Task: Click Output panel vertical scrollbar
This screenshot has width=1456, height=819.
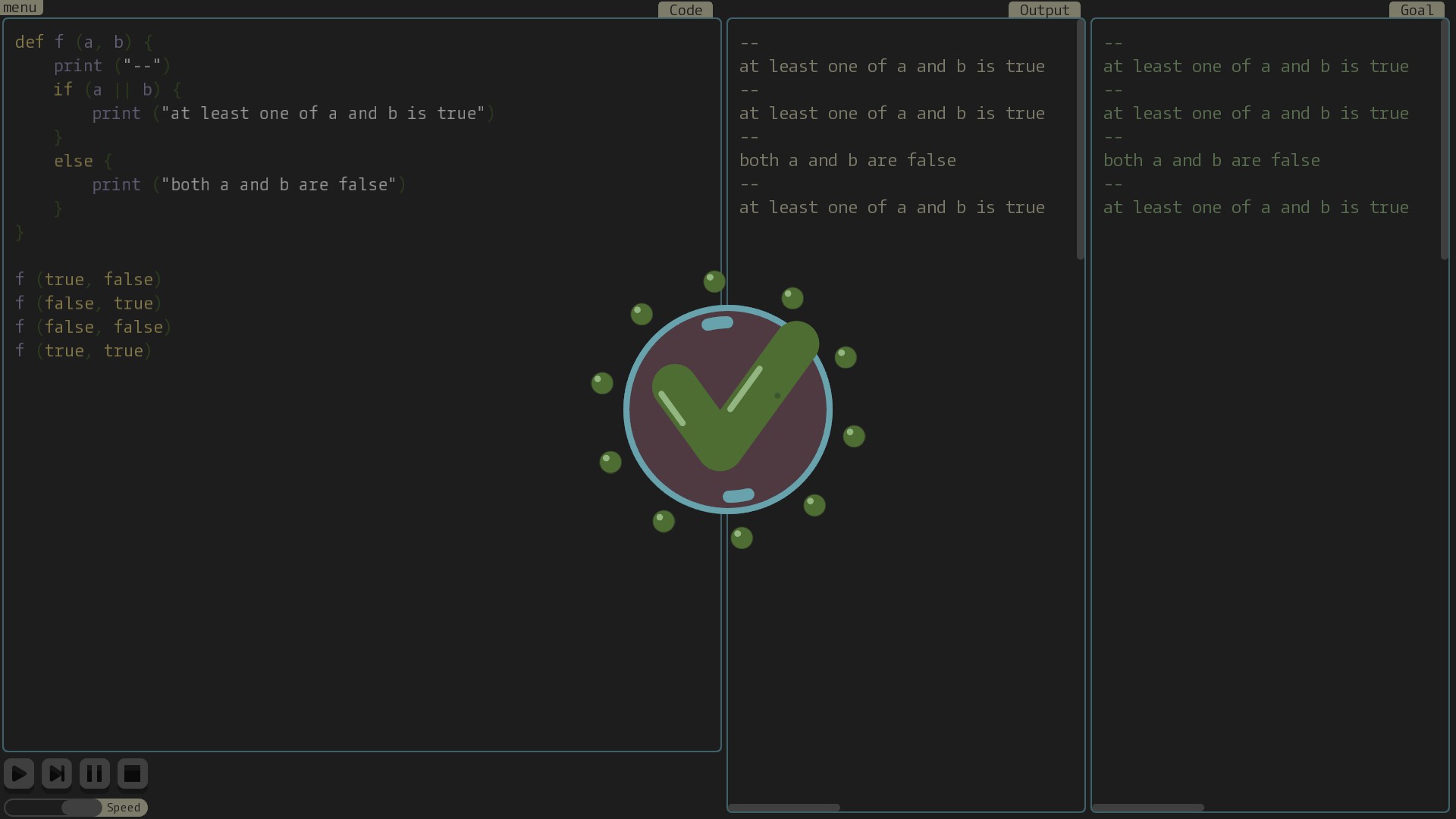Action: point(1080,140)
